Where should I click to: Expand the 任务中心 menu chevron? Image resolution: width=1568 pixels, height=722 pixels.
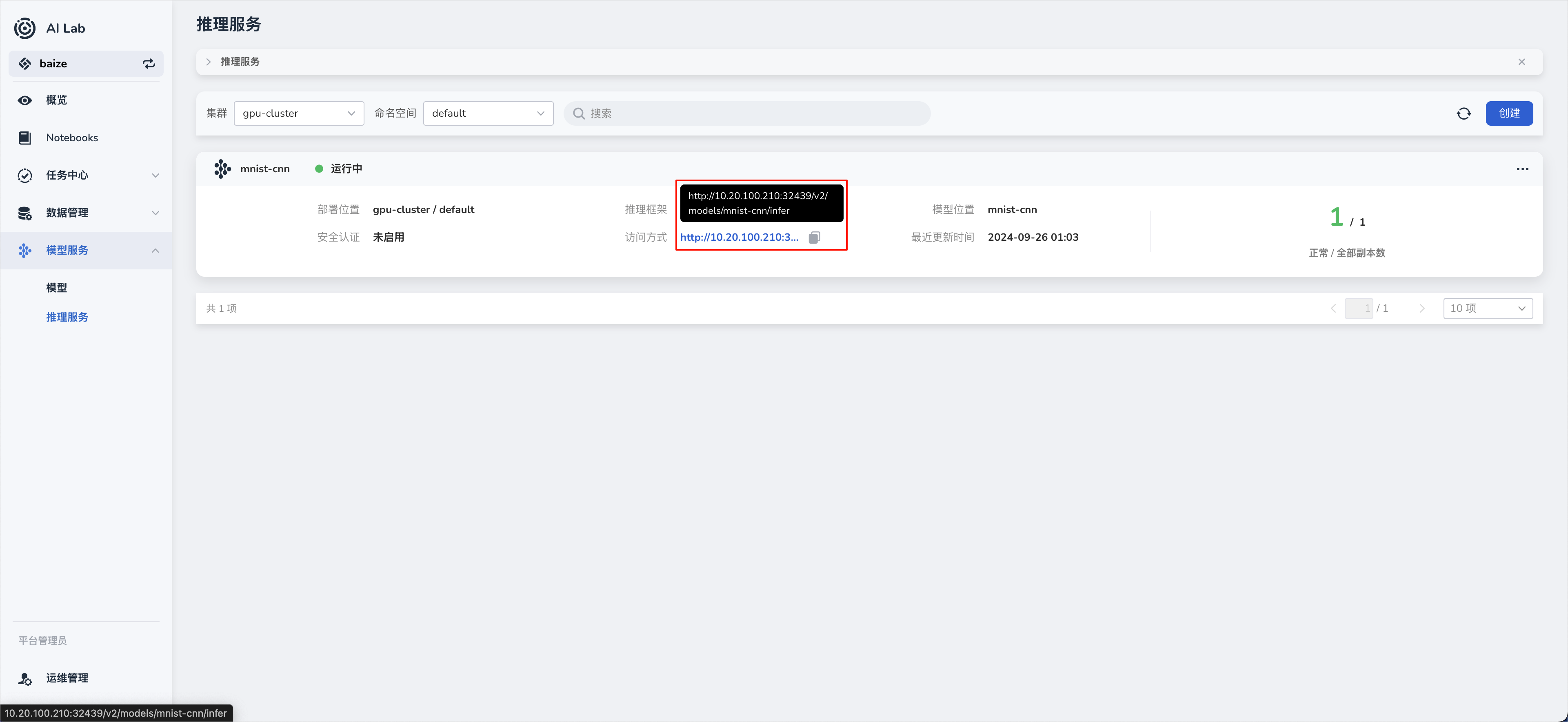pyautogui.click(x=155, y=176)
